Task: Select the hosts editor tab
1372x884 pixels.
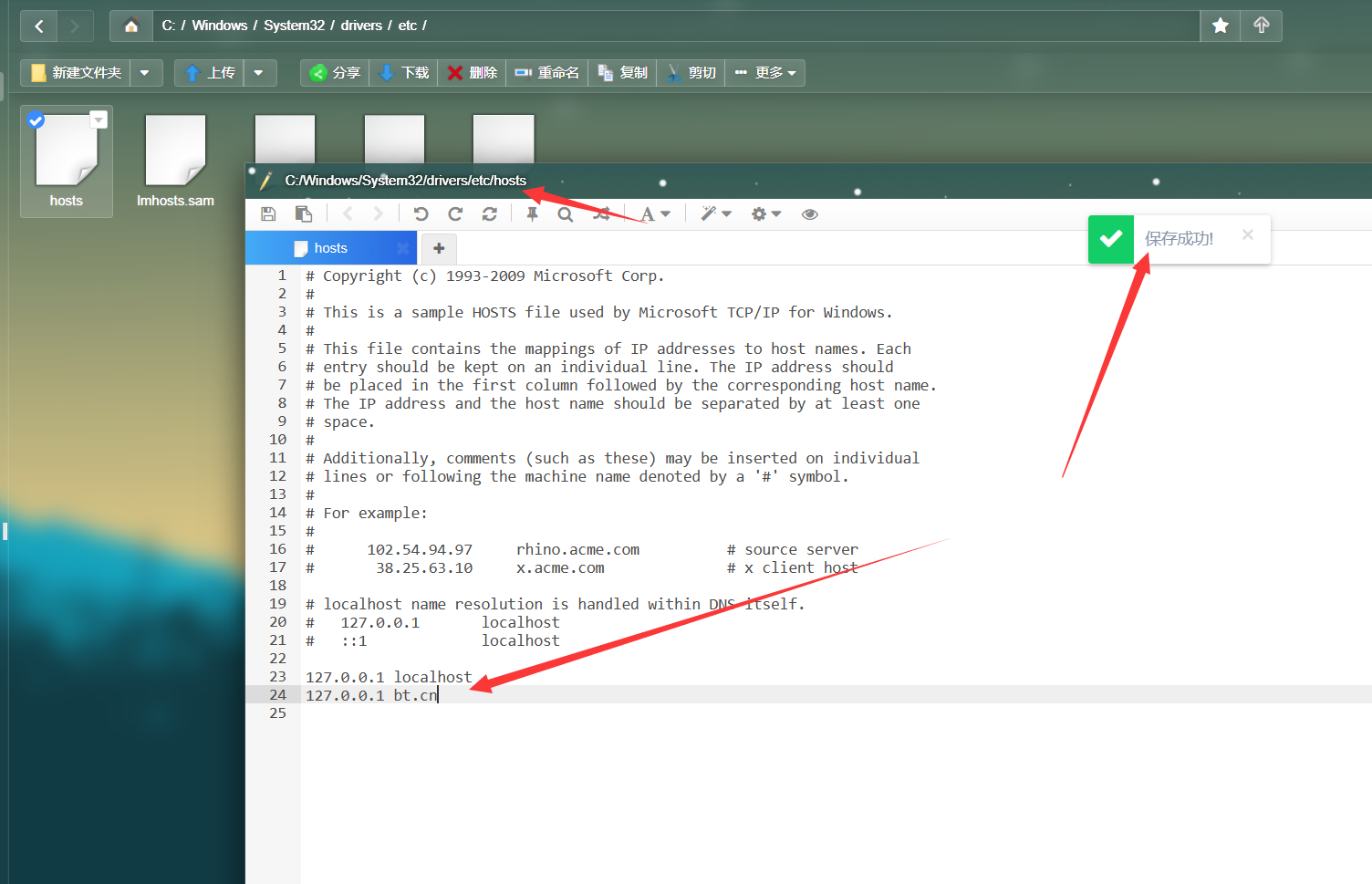Action: pos(330,248)
